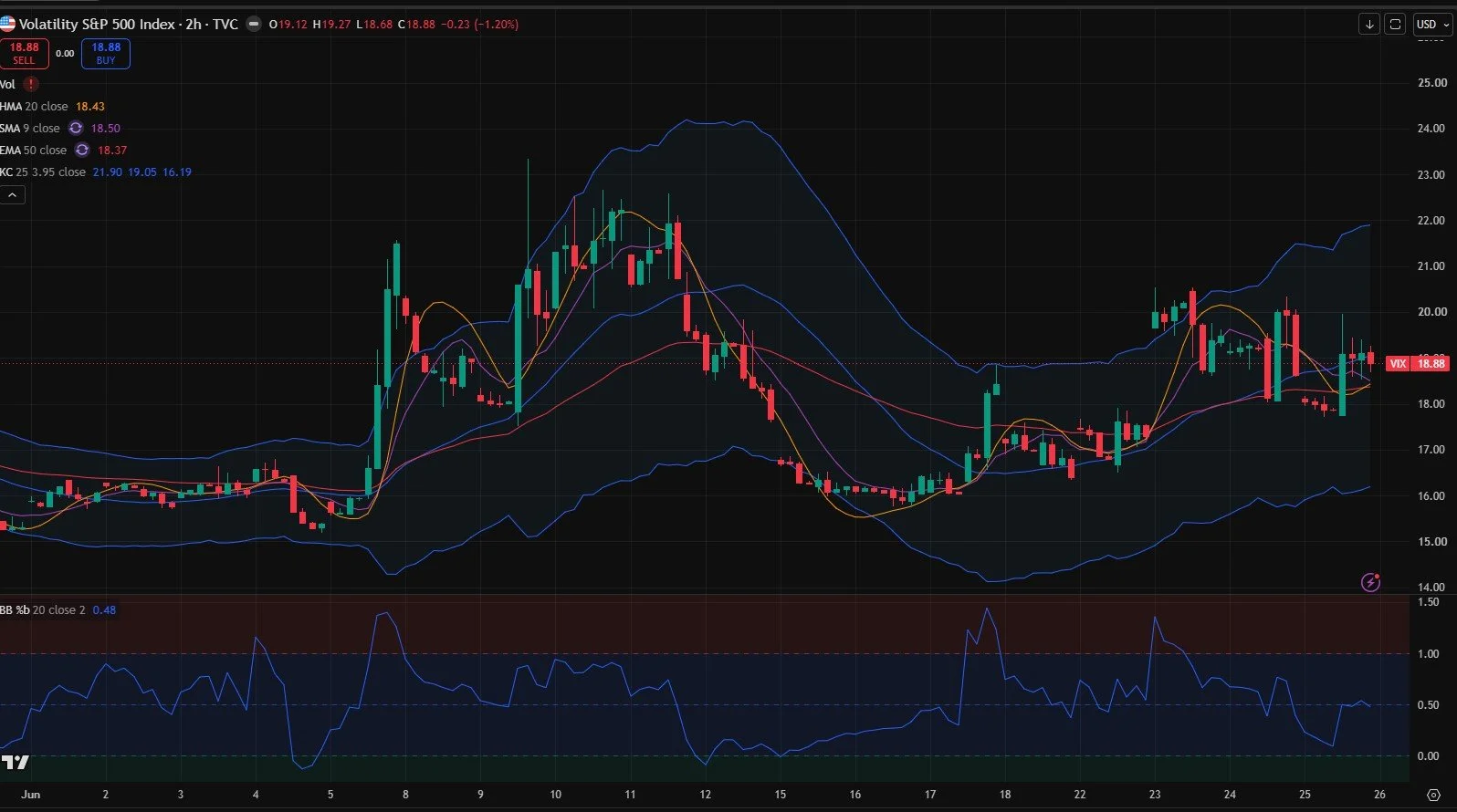Toggle the fullscreen chart frame icon
The image size is (1457, 812).
[x=1395, y=25]
